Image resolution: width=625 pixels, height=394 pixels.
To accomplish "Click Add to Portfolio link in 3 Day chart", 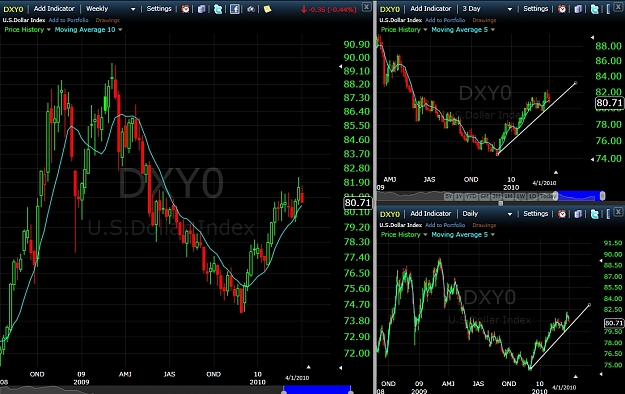I will click(x=445, y=20).
